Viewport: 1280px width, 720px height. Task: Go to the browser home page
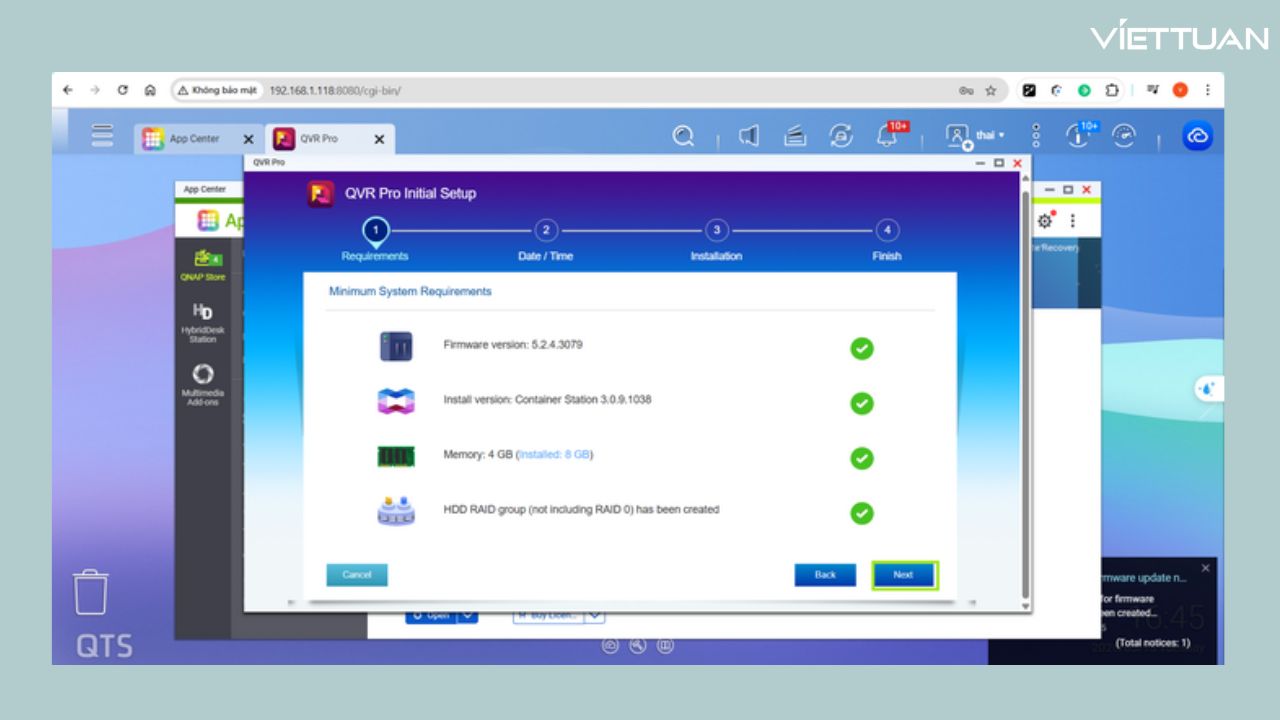pyautogui.click(x=149, y=90)
